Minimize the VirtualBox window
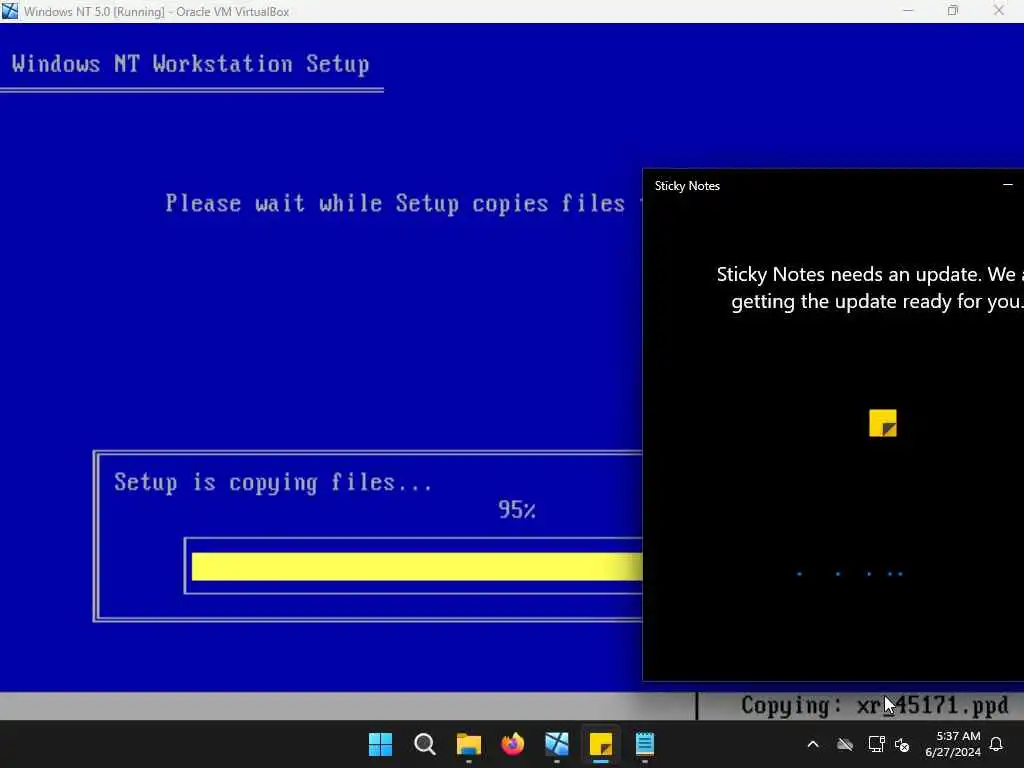Viewport: 1024px width, 768px height. point(908,11)
